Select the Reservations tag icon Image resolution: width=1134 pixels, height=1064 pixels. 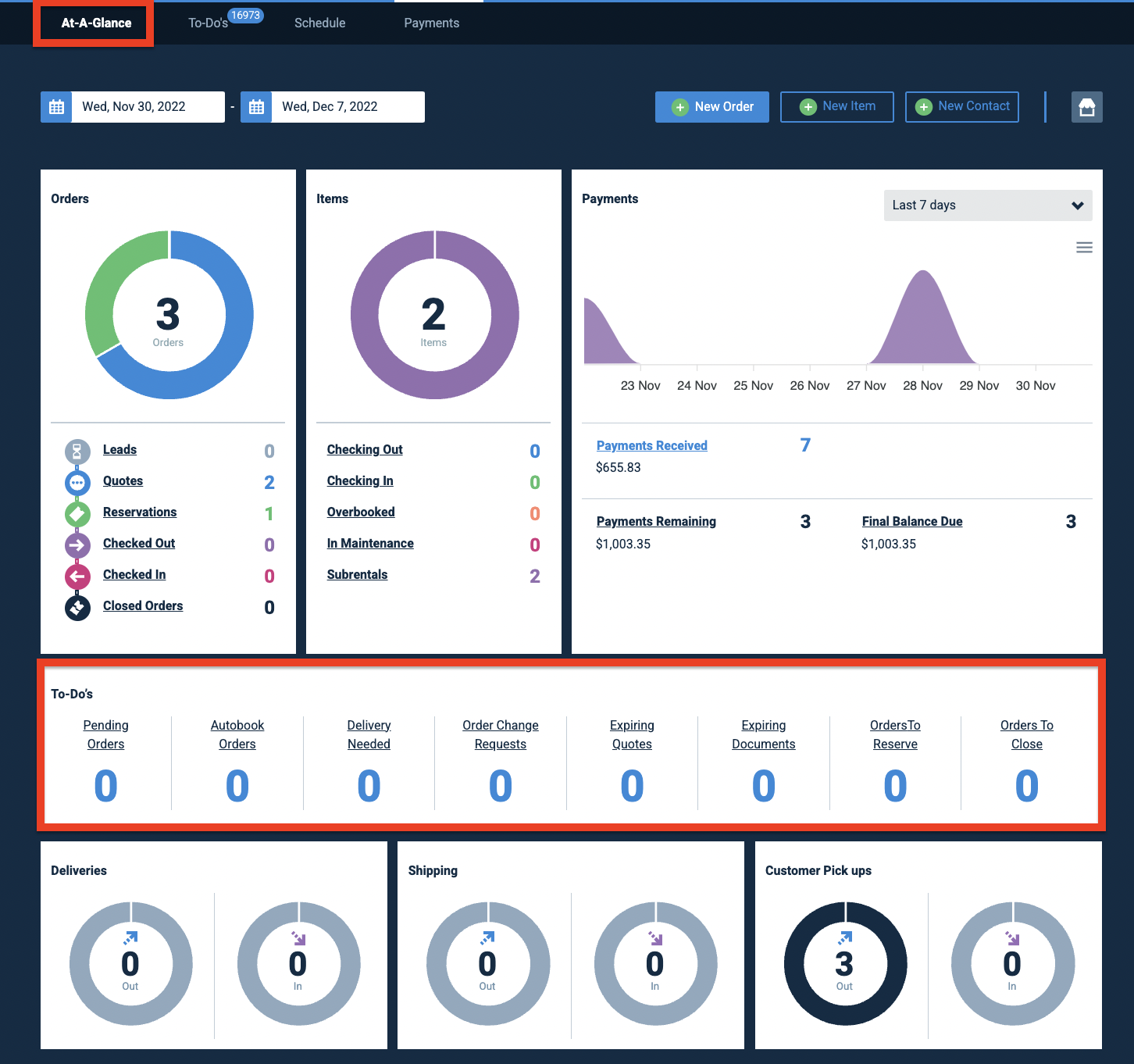(77, 513)
